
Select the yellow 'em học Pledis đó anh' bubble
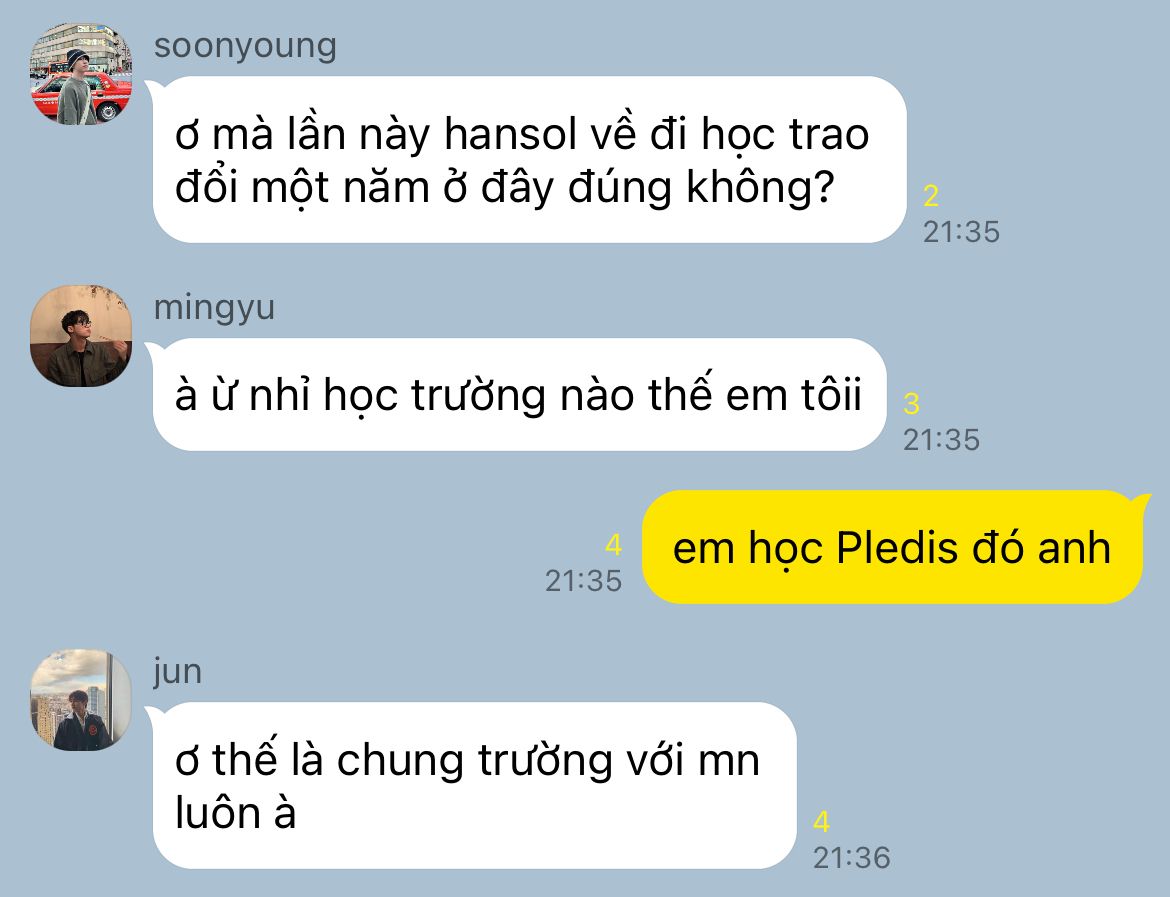click(x=892, y=547)
